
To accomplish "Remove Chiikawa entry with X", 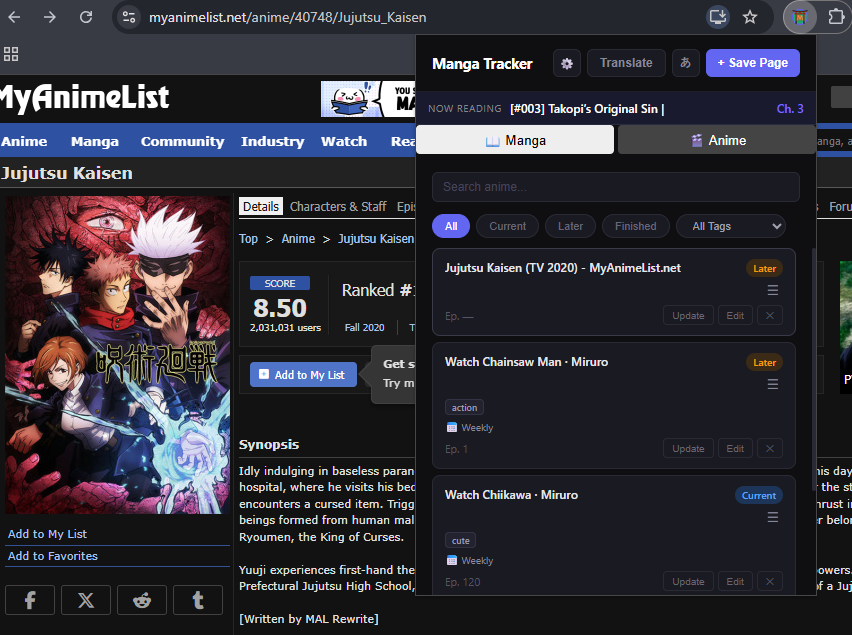I will 769,582.
